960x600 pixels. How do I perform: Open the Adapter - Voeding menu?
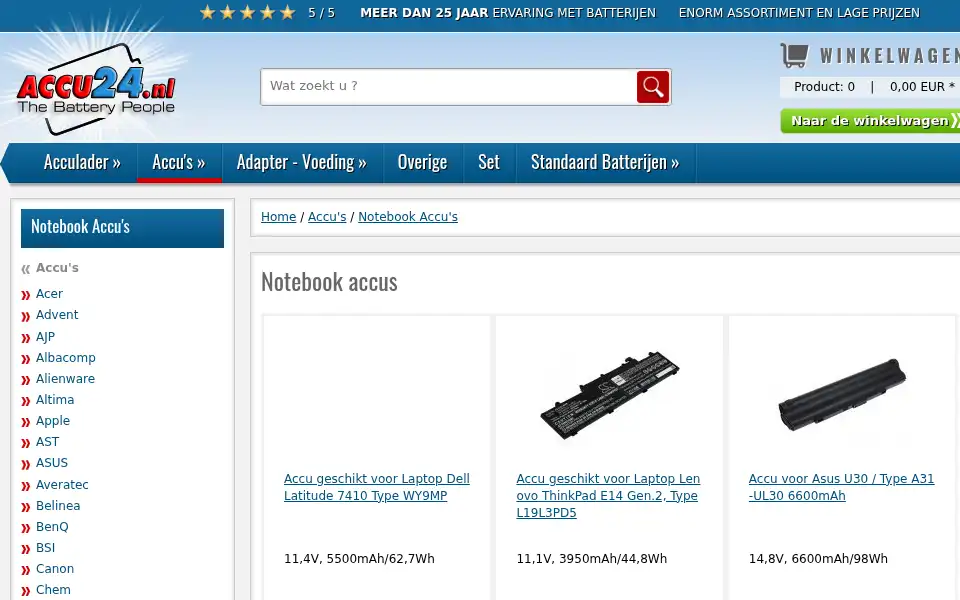[x=302, y=162]
